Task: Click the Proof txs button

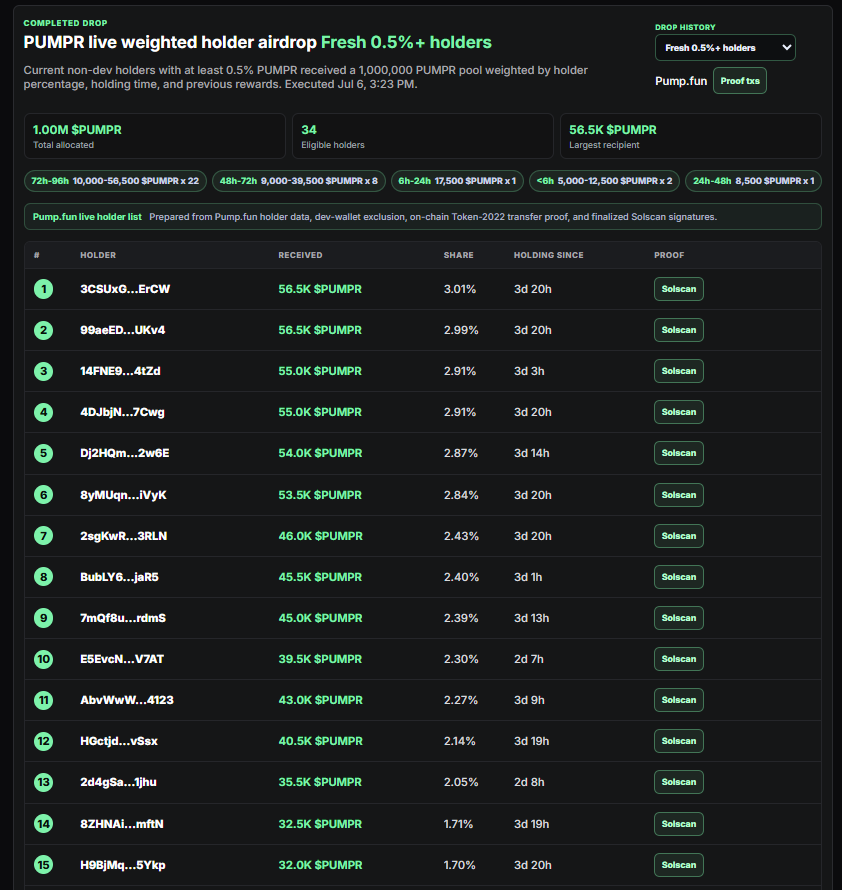Action: tap(740, 81)
